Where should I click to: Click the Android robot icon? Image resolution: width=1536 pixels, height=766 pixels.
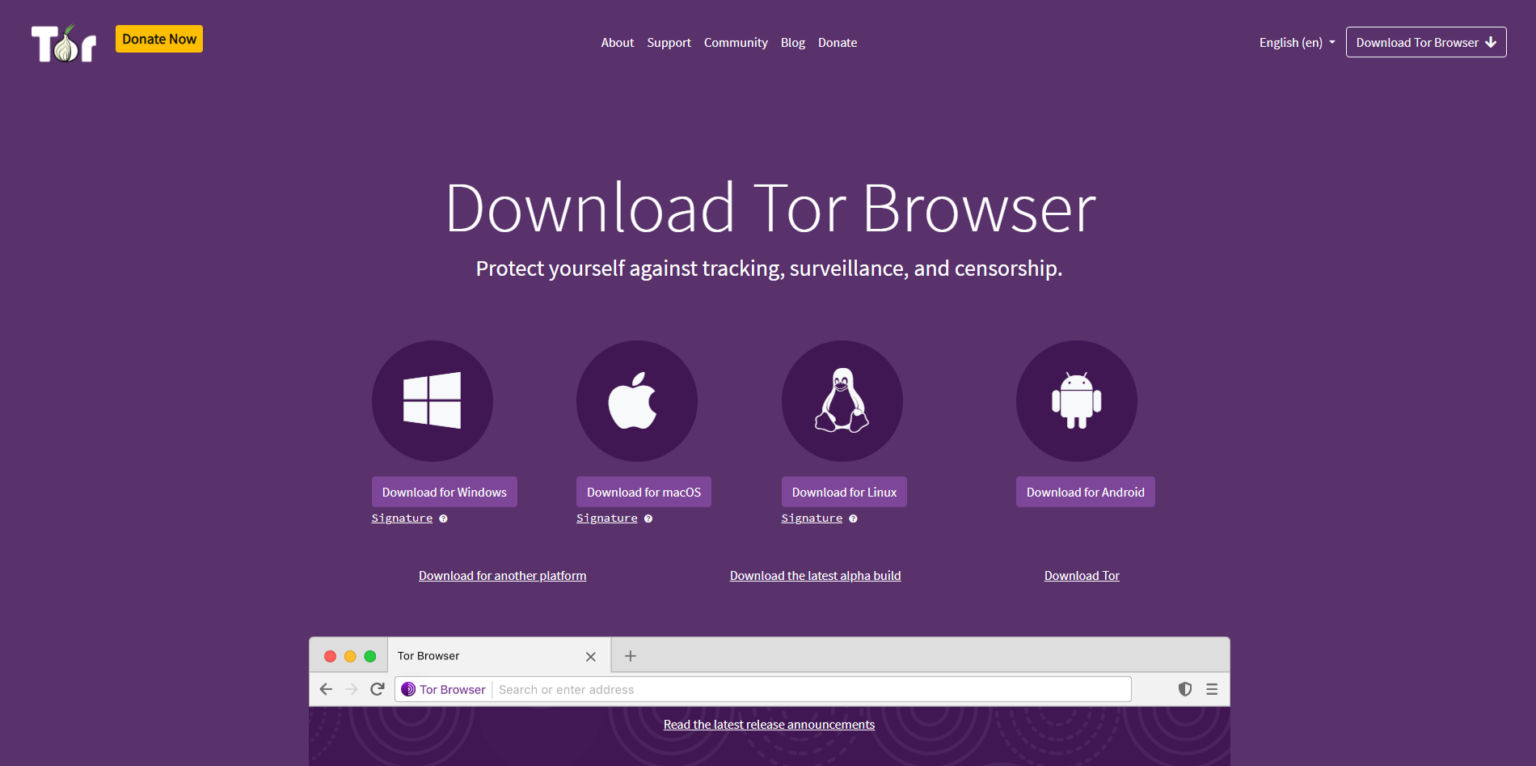click(1077, 400)
